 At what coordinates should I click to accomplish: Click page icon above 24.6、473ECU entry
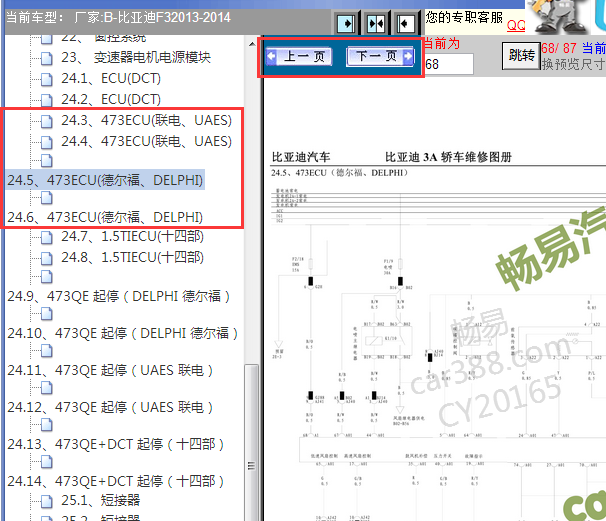point(47,198)
